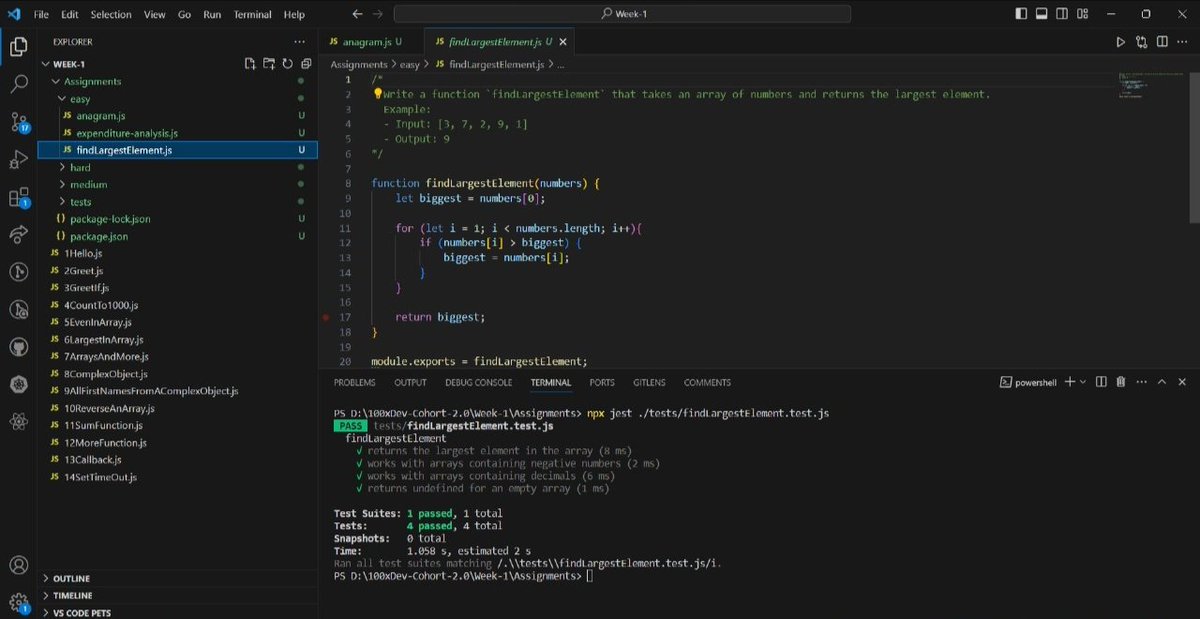Open changes compare icon in editor toolbar

tap(1141, 42)
